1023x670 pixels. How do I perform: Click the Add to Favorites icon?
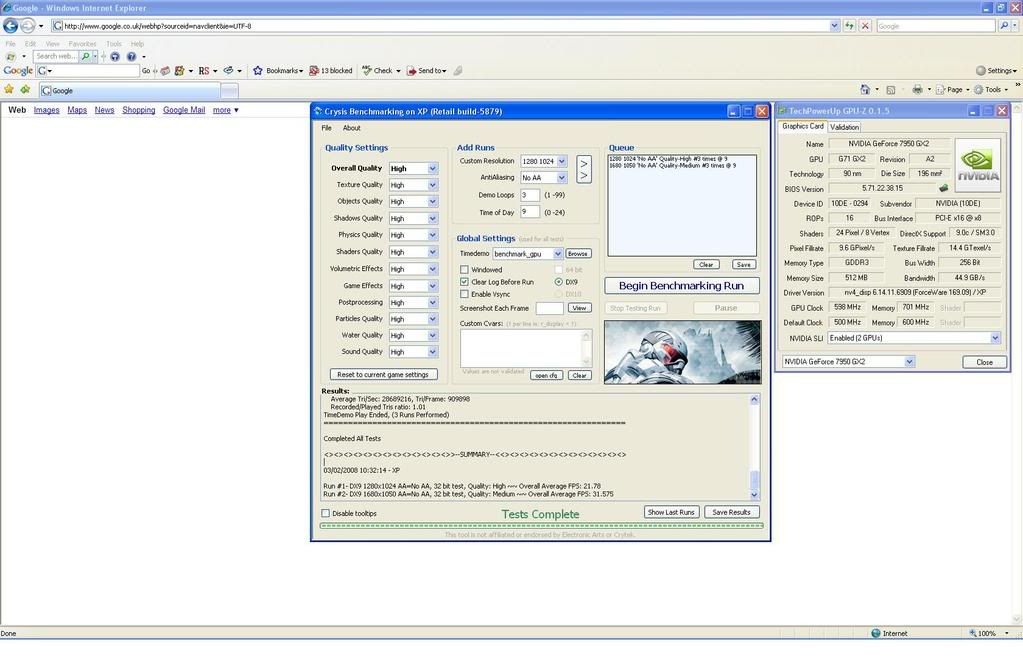coord(25,89)
